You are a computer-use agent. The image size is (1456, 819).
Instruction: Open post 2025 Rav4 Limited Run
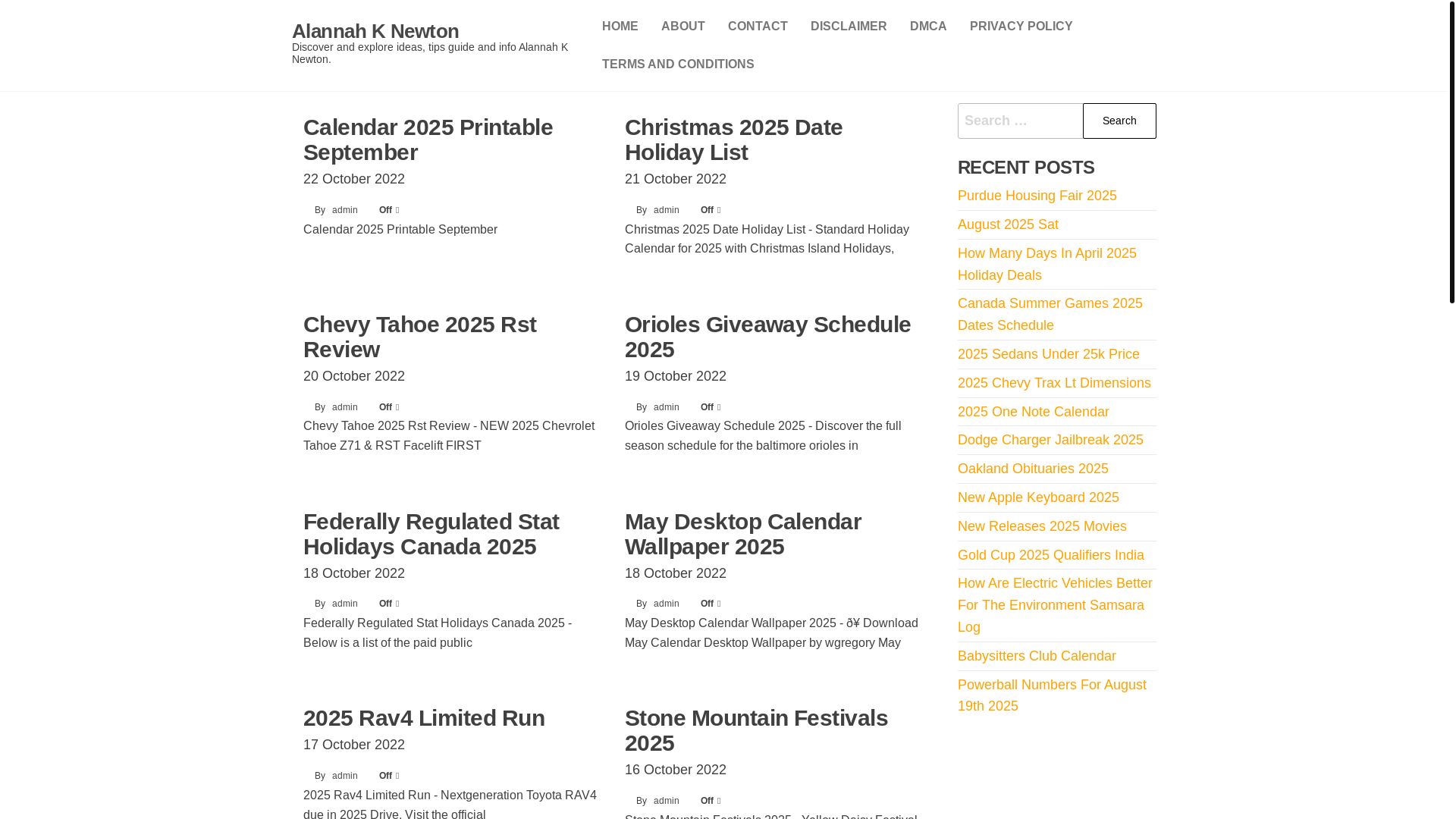[x=424, y=718]
